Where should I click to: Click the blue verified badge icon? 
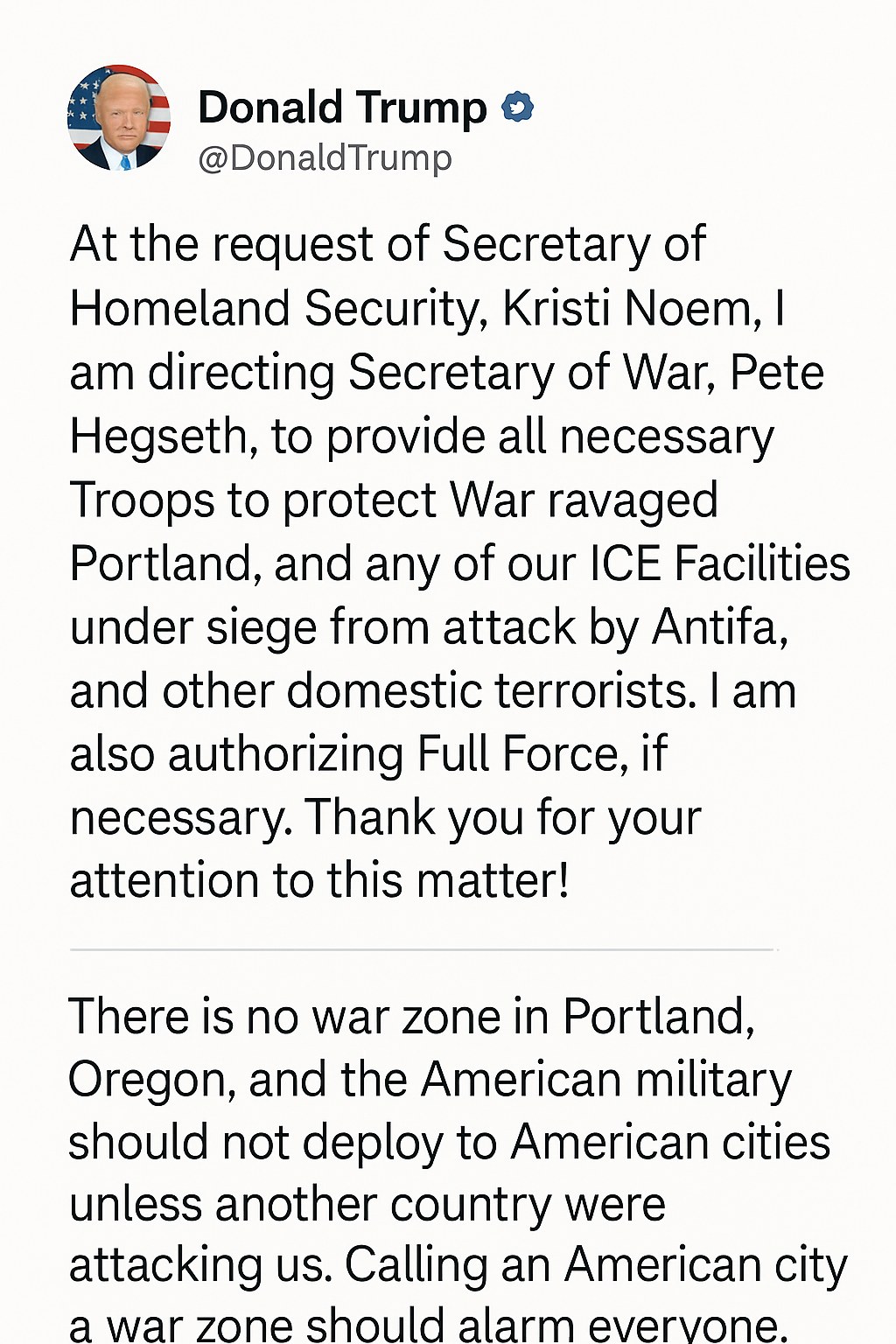[517, 107]
